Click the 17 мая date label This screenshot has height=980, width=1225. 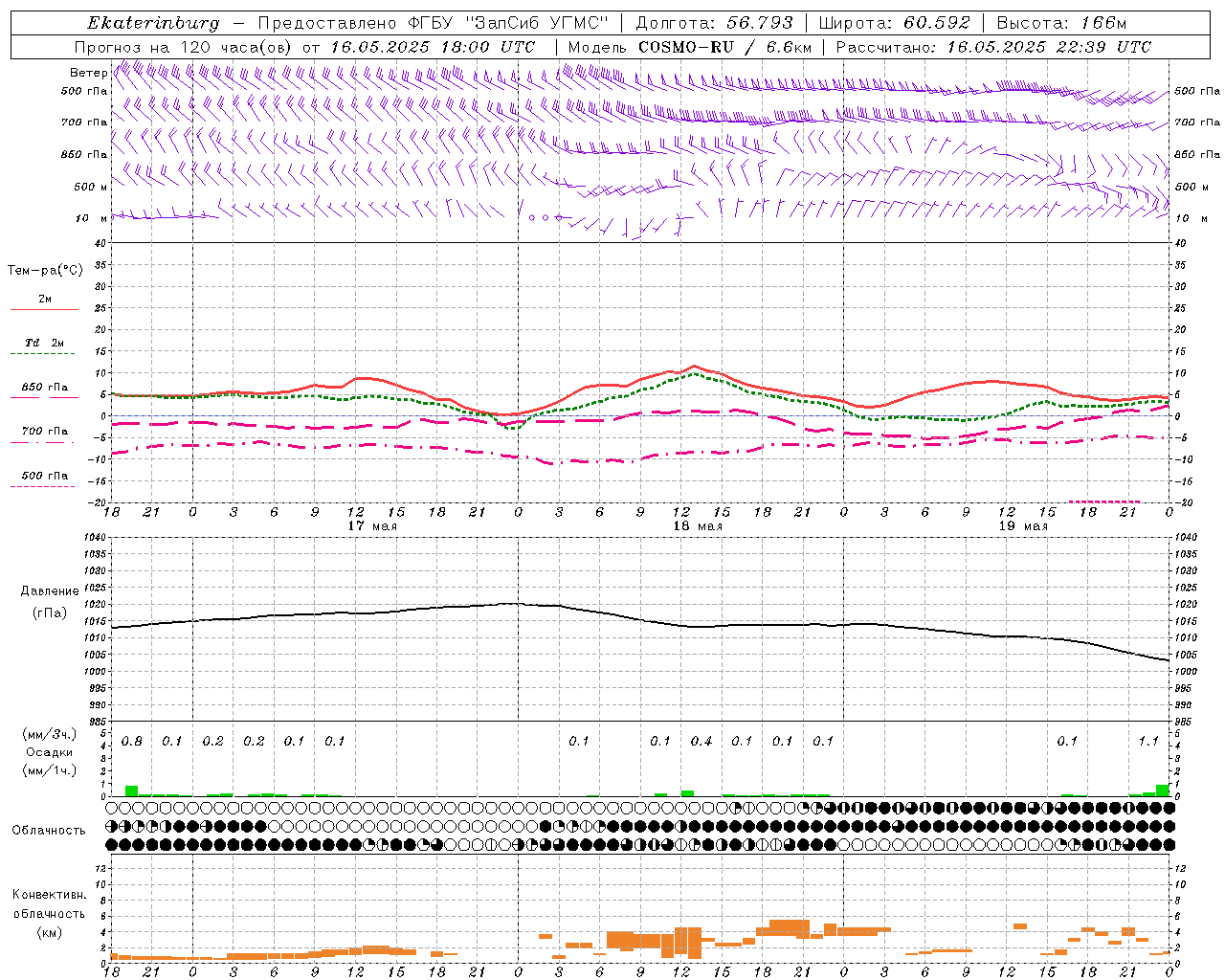pyautogui.click(x=372, y=526)
